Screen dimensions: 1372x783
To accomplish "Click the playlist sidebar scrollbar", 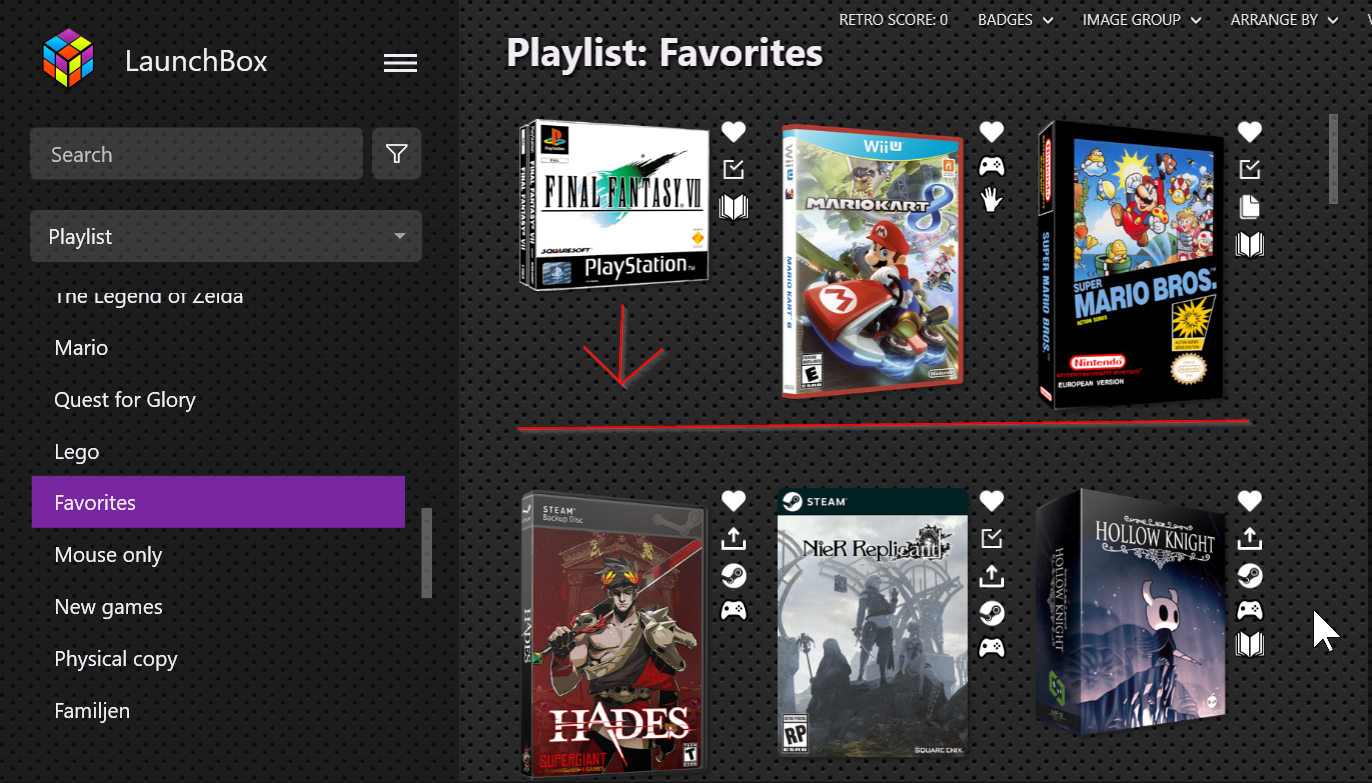I will (x=427, y=553).
